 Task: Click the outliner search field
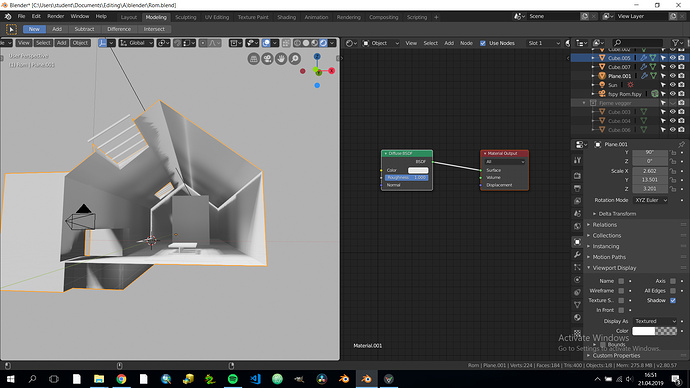(637, 43)
